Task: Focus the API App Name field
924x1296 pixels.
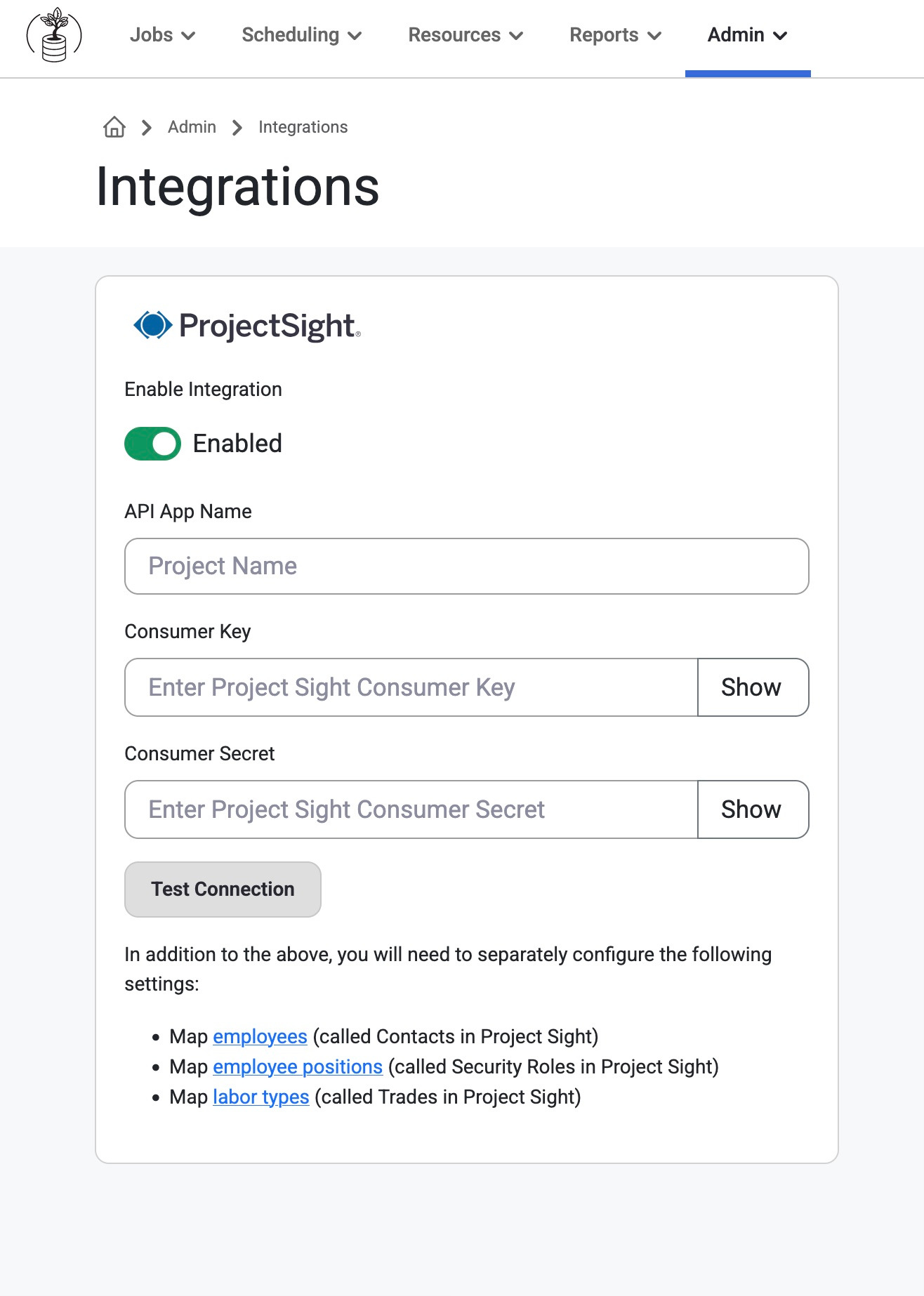Action: pyautogui.click(x=467, y=567)
